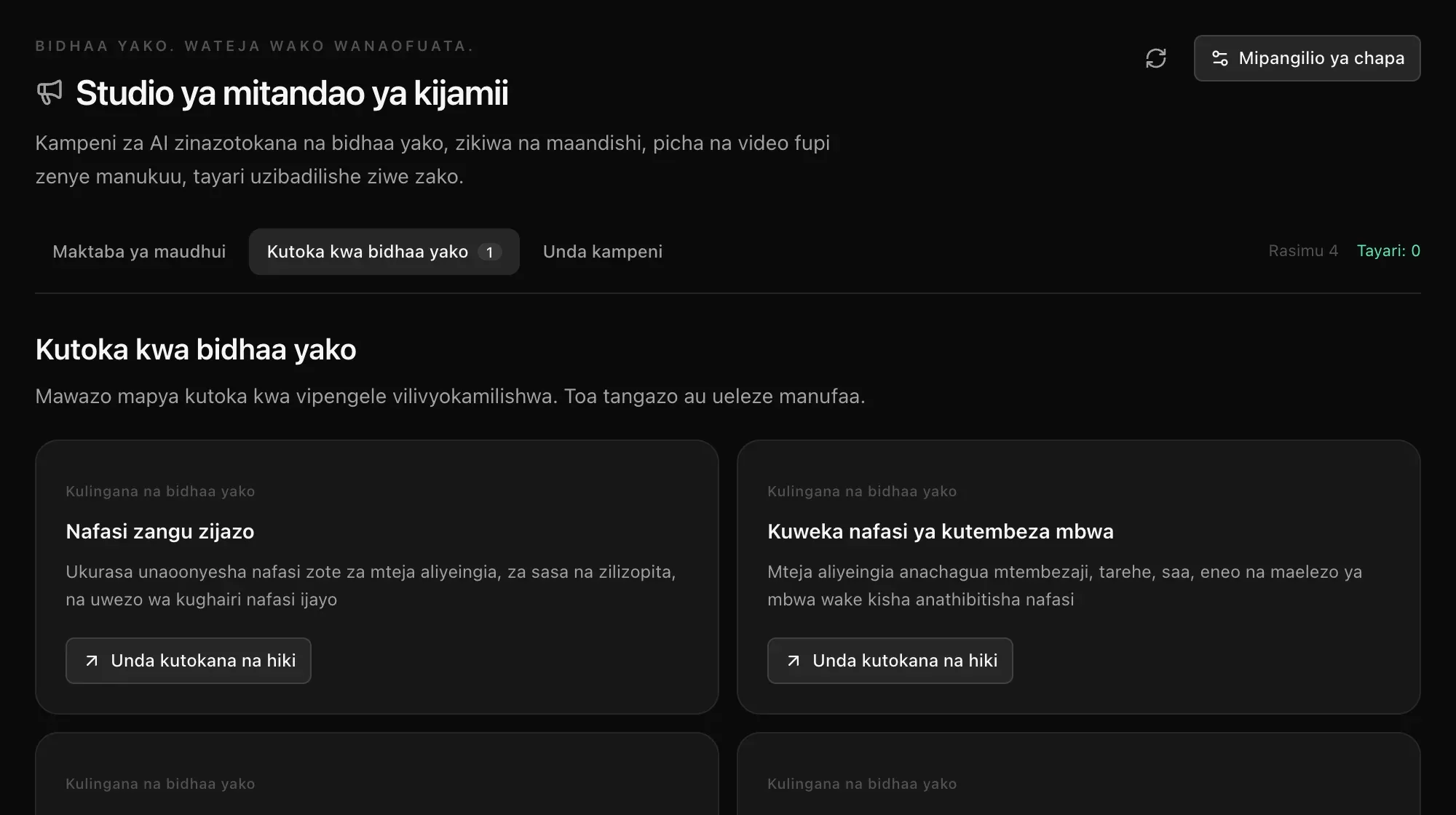Image resolution: width=1456 pixels, height=815 pixels.
Task: Click the badge count 1 on the tab
Action: [489, 252]
